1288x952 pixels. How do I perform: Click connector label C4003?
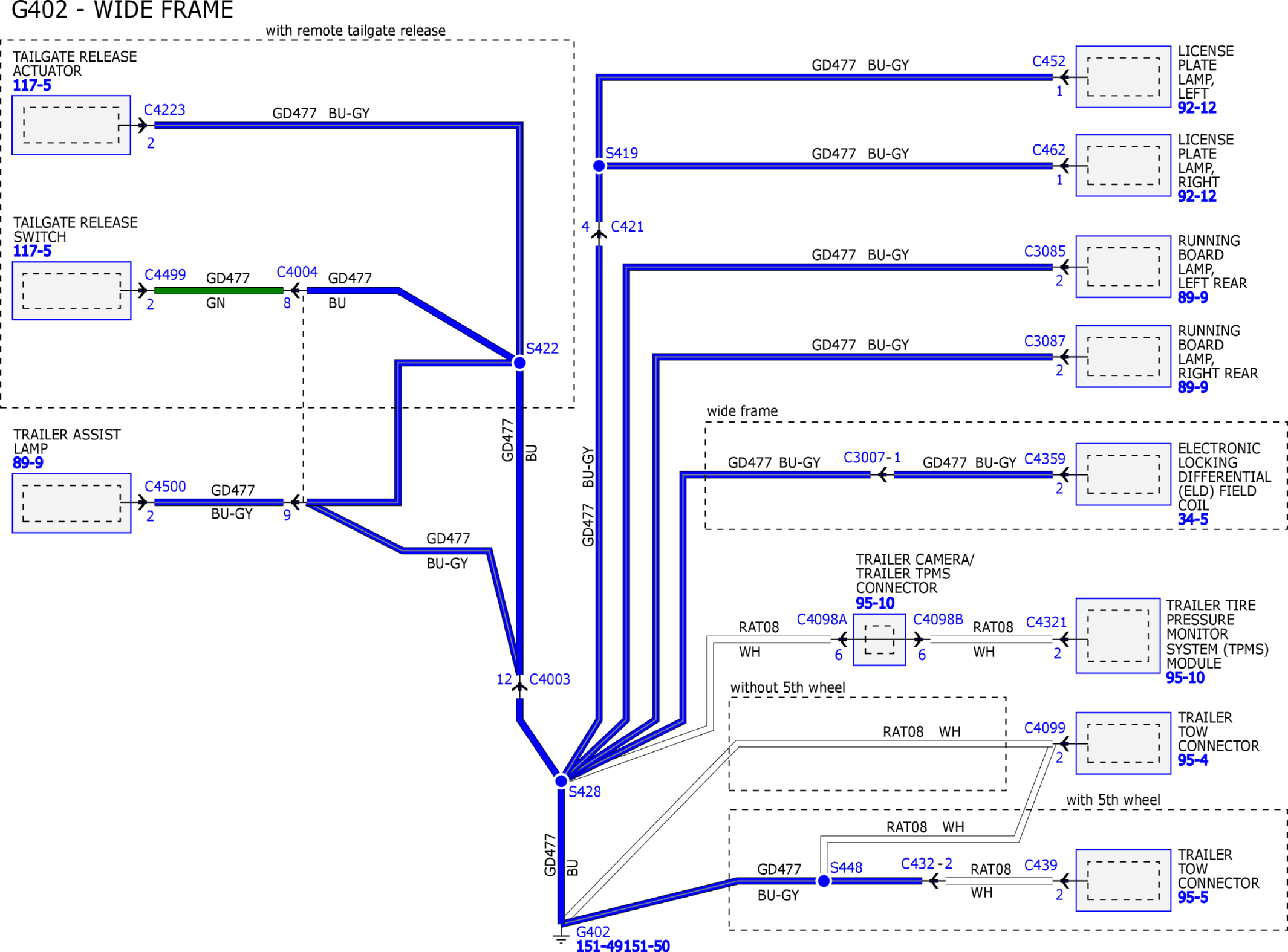(550, 679)
